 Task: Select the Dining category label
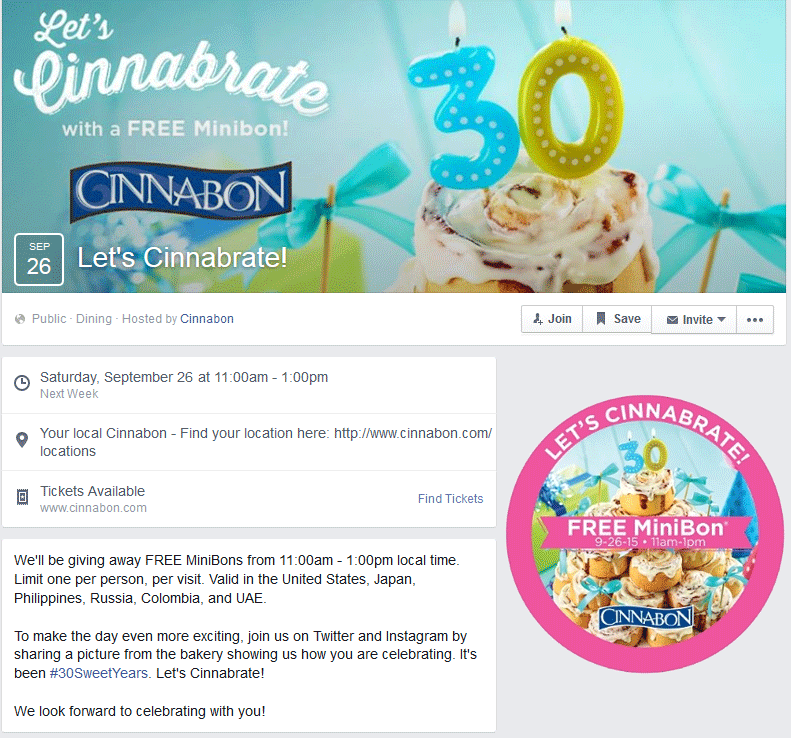pos(94,319)
